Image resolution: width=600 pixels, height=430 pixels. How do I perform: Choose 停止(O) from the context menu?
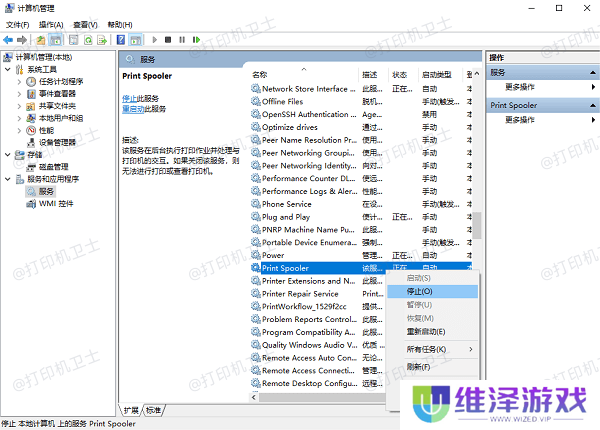tap(420, 291)
